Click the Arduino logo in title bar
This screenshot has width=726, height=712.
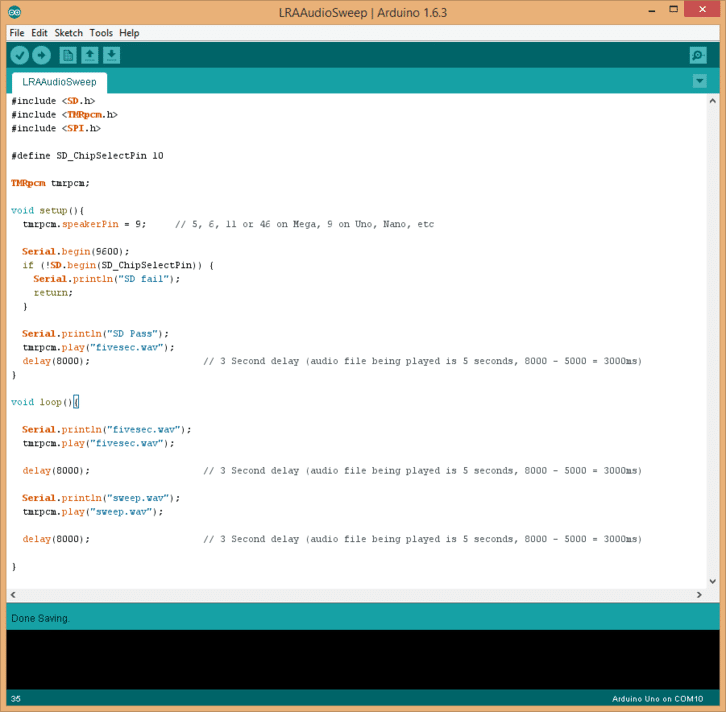tap(15, 12)
